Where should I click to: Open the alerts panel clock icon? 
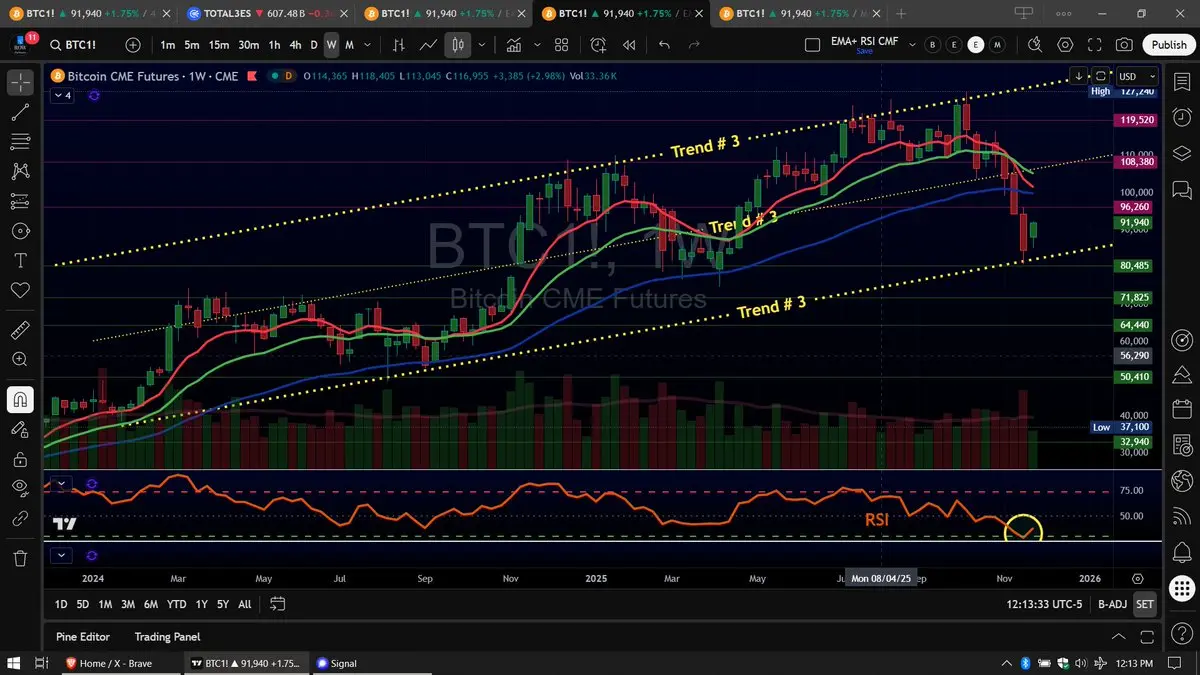click(1181, 119)
